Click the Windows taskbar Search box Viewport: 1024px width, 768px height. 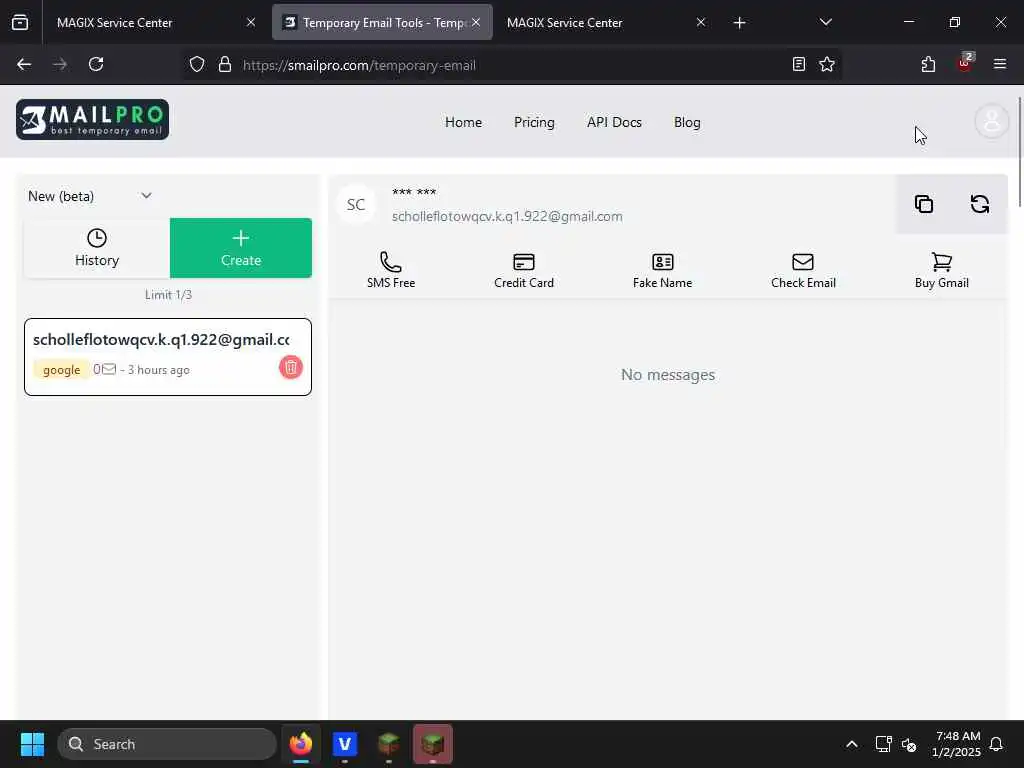pos(167,744)
